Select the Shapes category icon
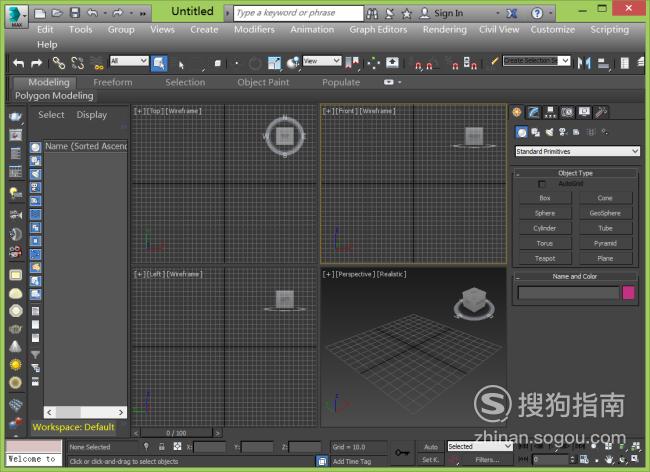Image resolution: width=650 pixels, height=472 pixels. point(536,132)
